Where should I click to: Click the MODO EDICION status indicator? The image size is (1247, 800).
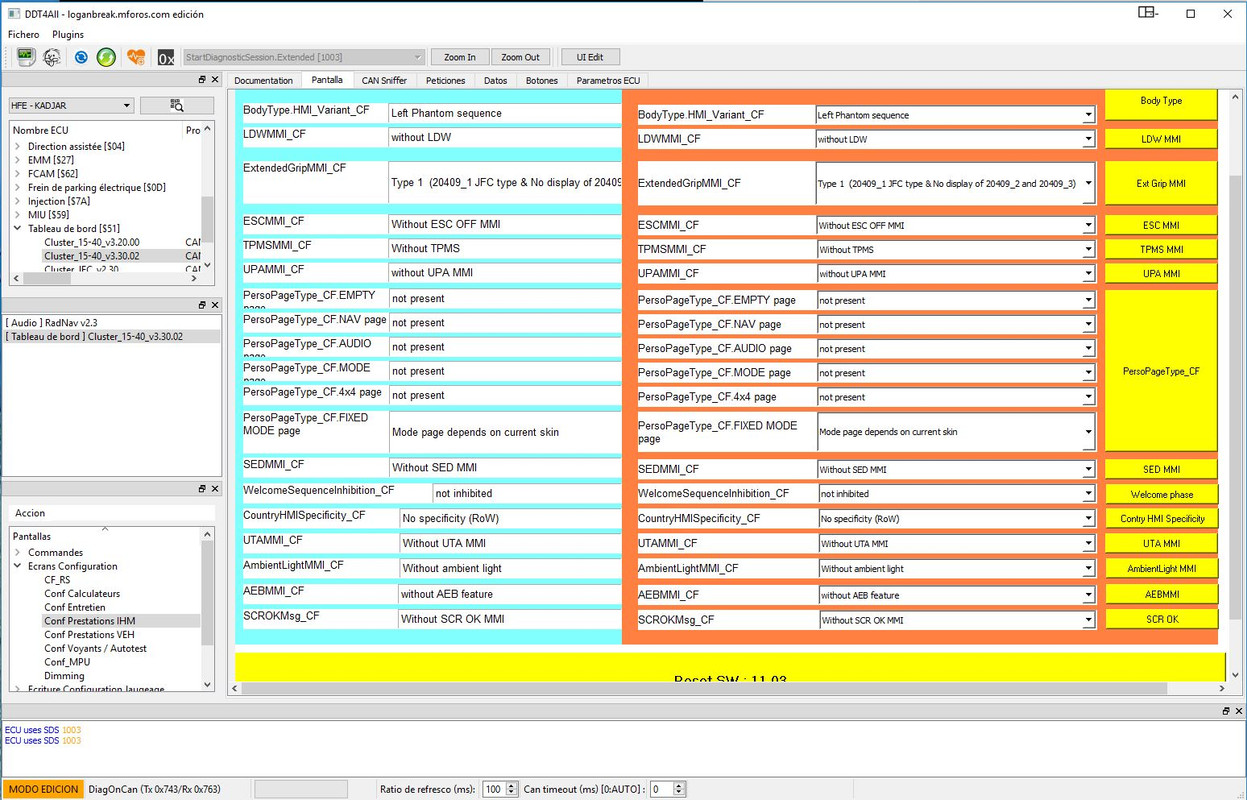pyautogui.click(x=43, y=789)
